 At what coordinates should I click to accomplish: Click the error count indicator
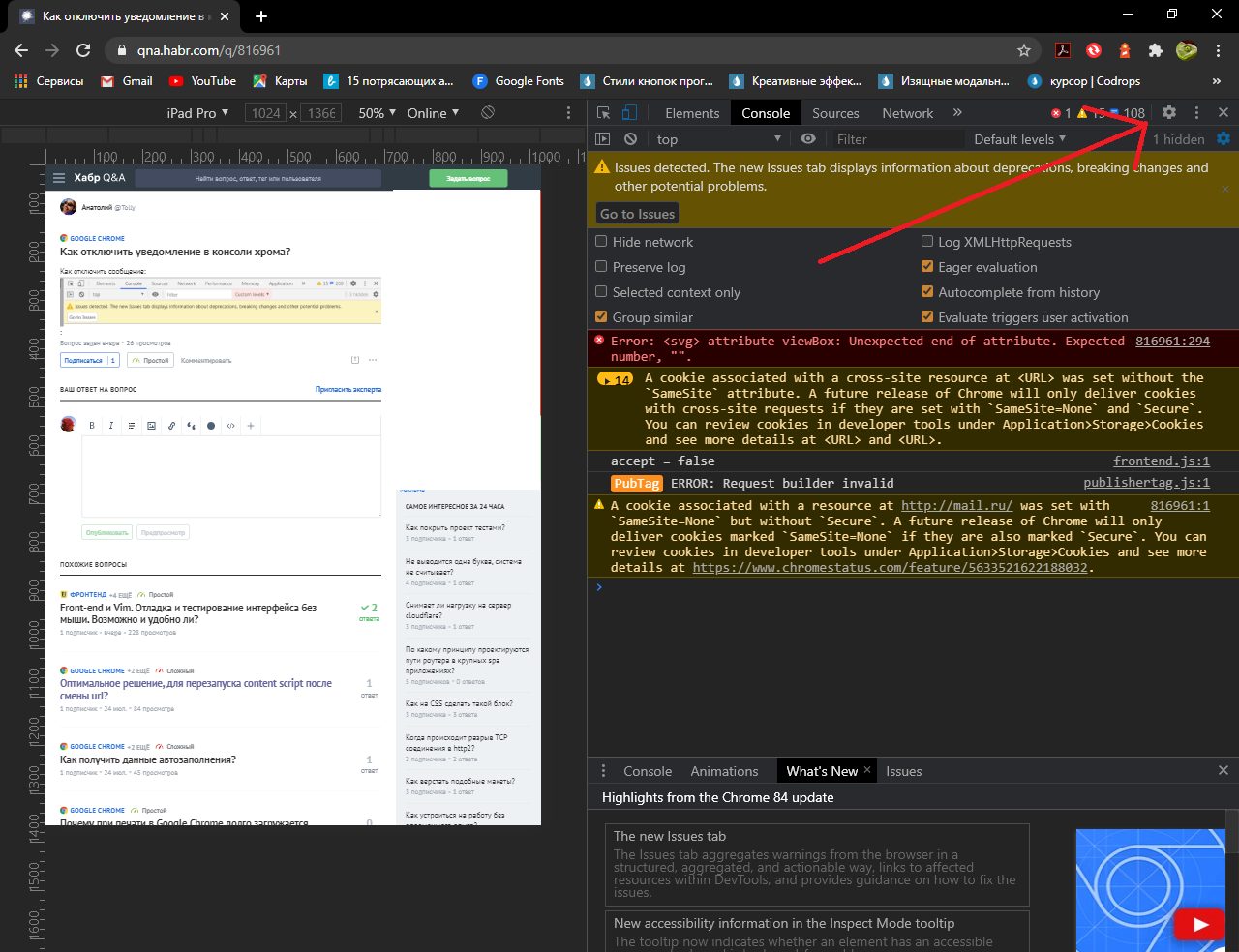[x=1062, y=113]
